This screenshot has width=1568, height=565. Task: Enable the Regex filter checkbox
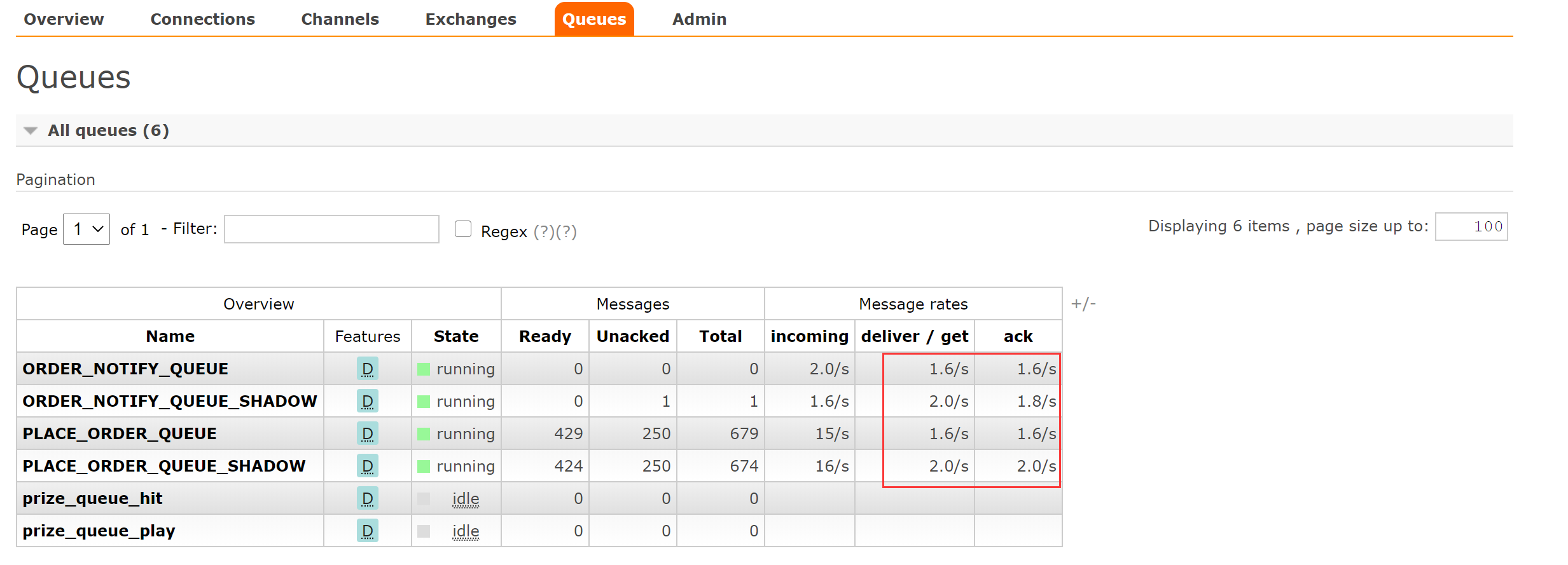[x=463, y=229]
